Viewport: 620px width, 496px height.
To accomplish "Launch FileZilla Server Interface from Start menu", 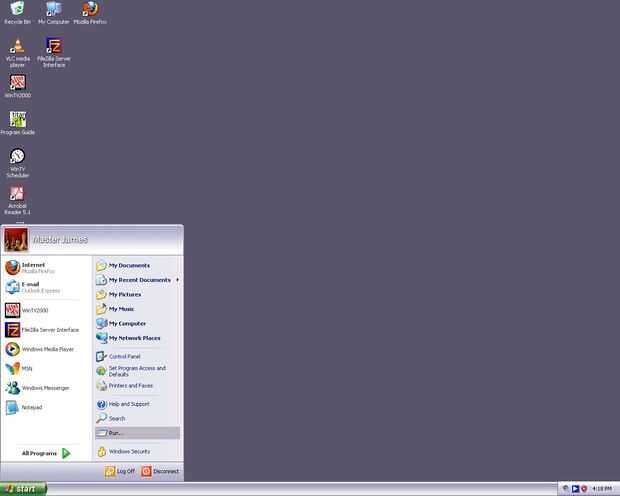I will 46,330.
